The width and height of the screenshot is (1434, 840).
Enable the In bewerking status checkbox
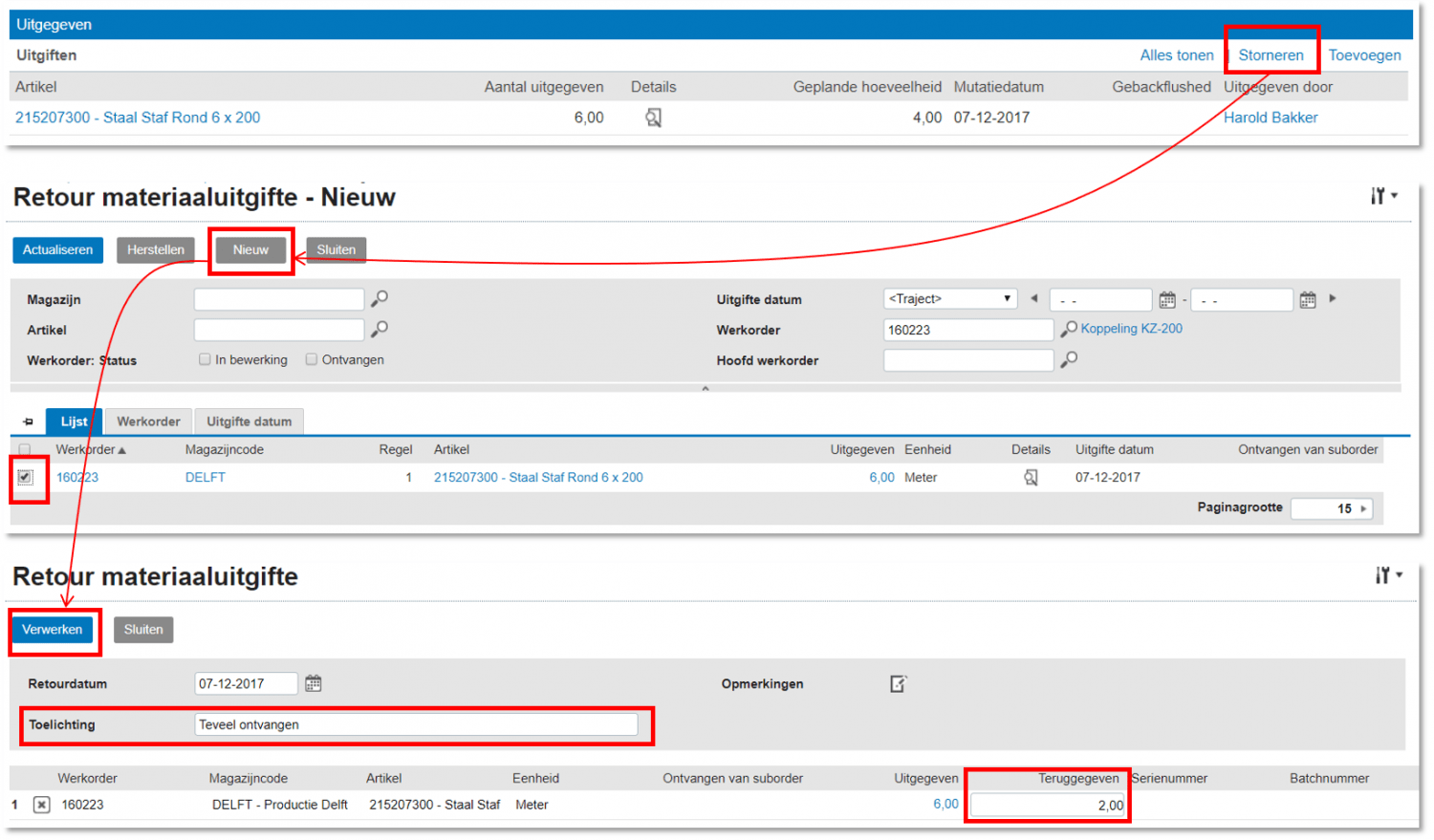205,360
